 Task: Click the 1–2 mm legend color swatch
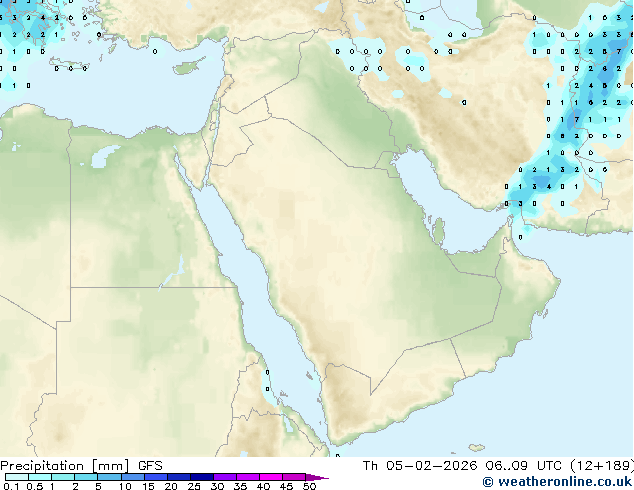63,477
